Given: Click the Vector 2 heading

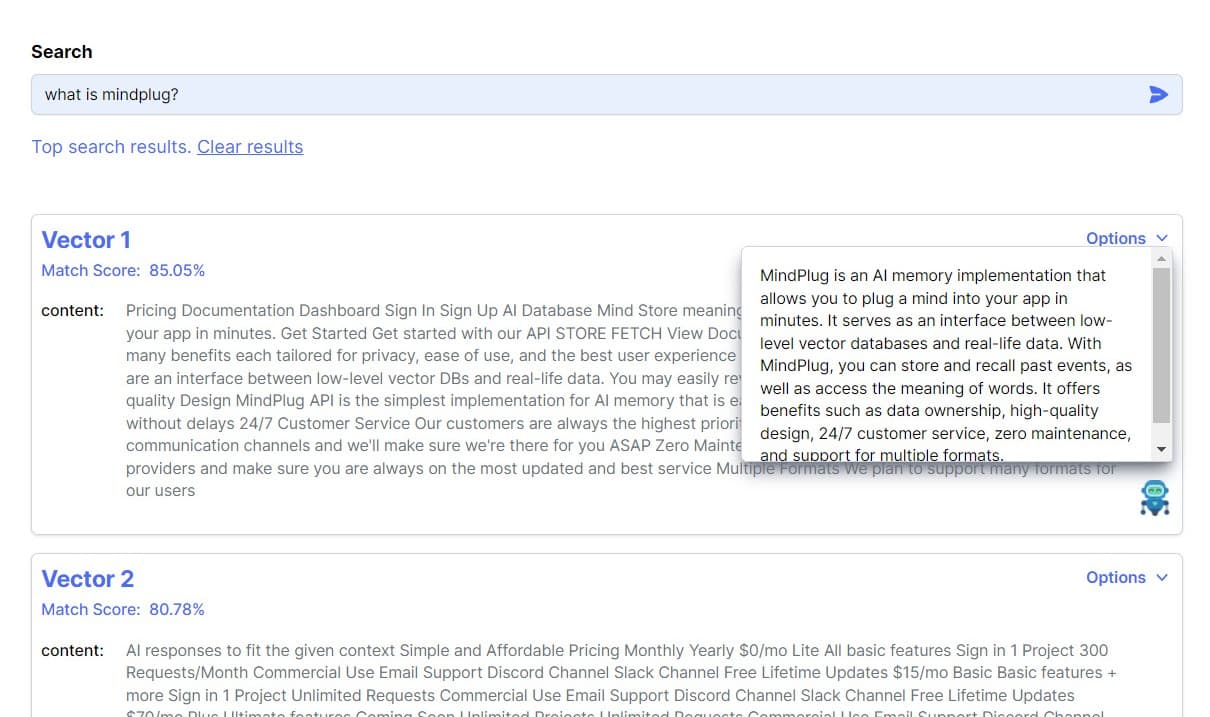Looking at the screenshot, I should tap(87, 579).
